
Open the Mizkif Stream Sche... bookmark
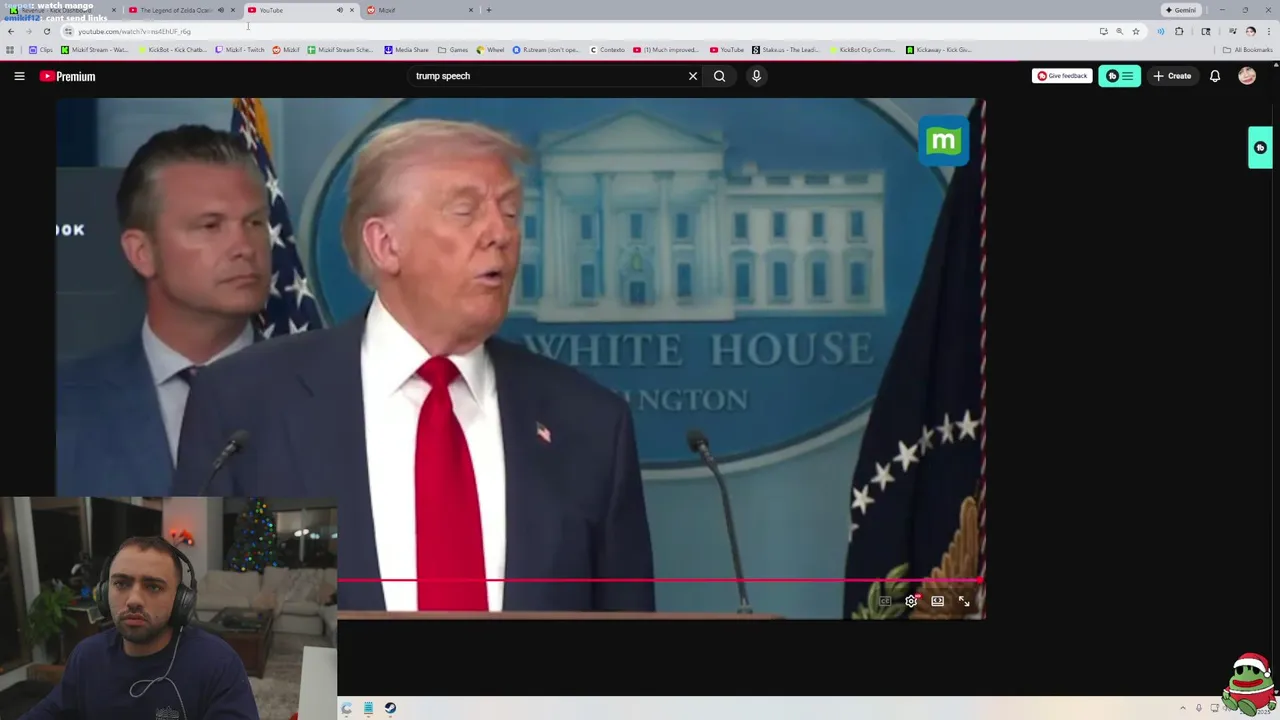[x=340, y=50]
